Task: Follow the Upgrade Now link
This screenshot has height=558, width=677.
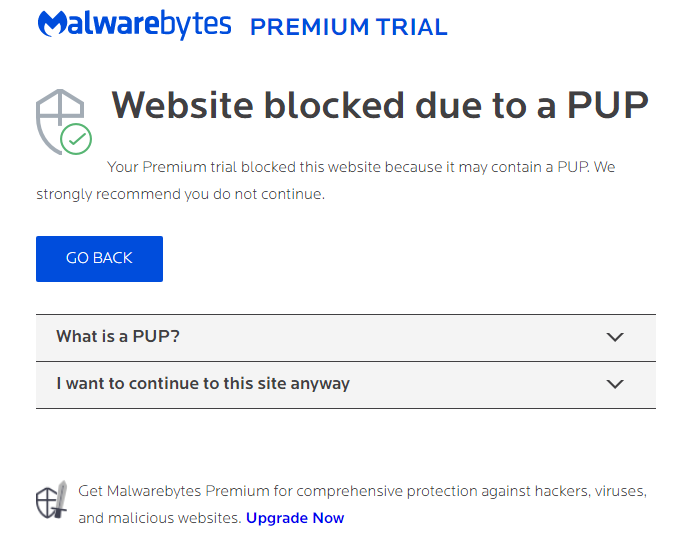Action: click(x=295, y=518)
